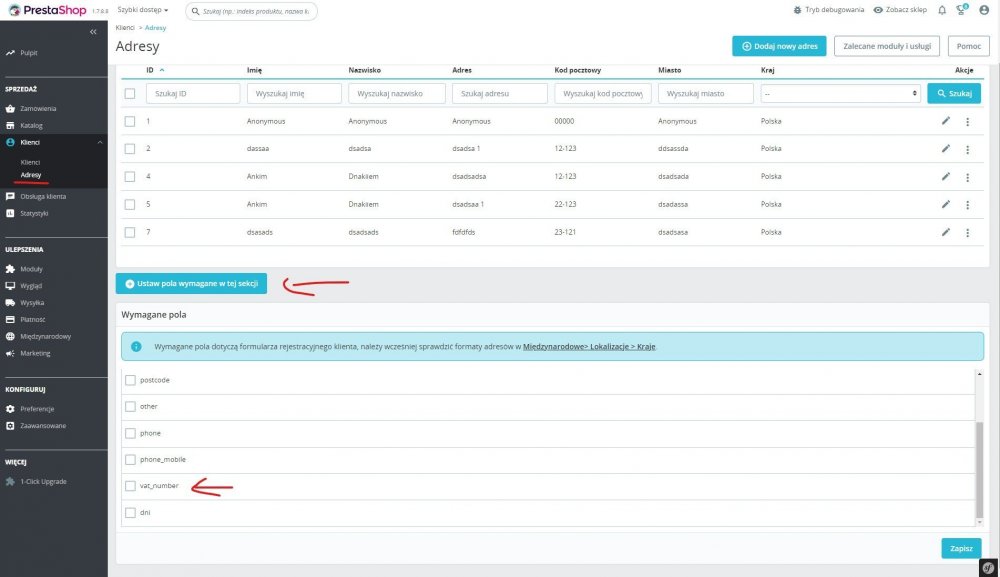Collapse the Klienci menu section chevron

(100, 142)
